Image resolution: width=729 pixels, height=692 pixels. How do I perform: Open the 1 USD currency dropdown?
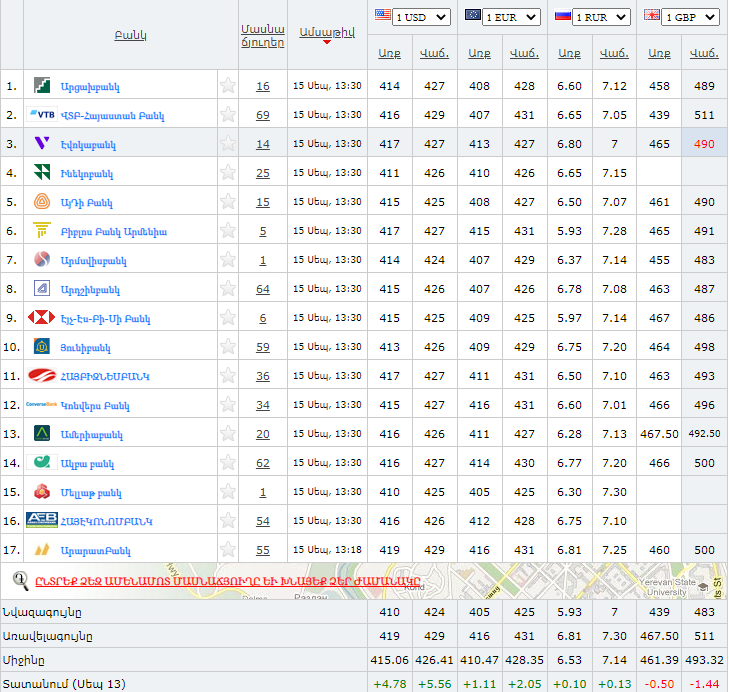(421, 17)
